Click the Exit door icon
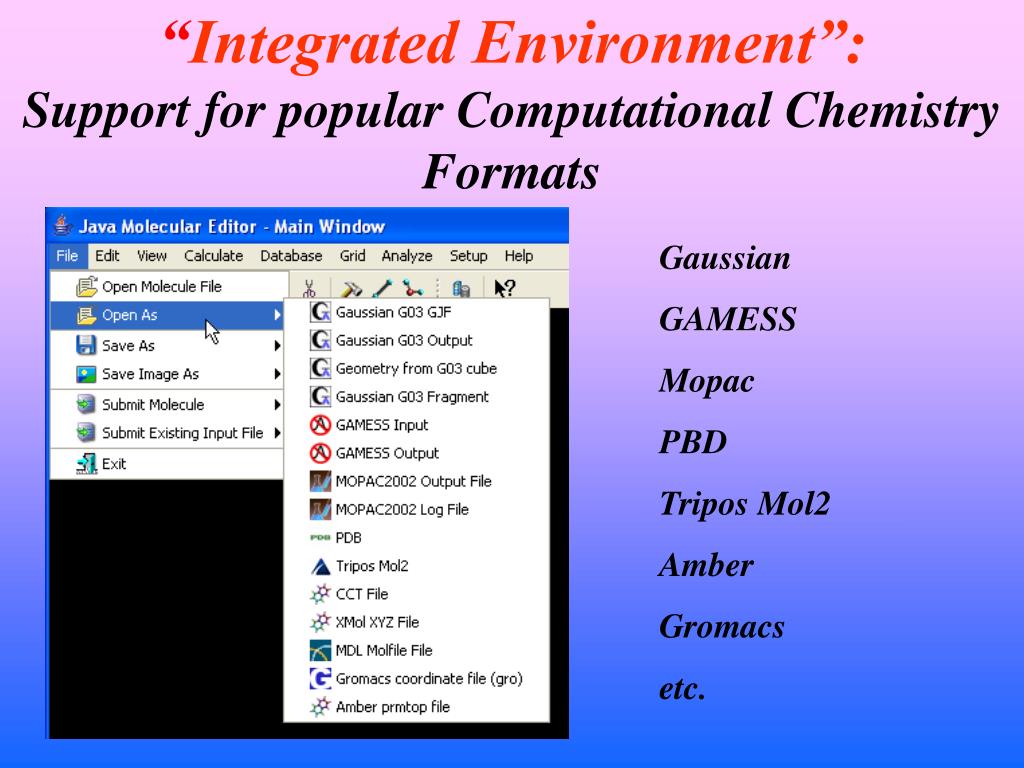1024x768 pixels. (x=86, y=464)
